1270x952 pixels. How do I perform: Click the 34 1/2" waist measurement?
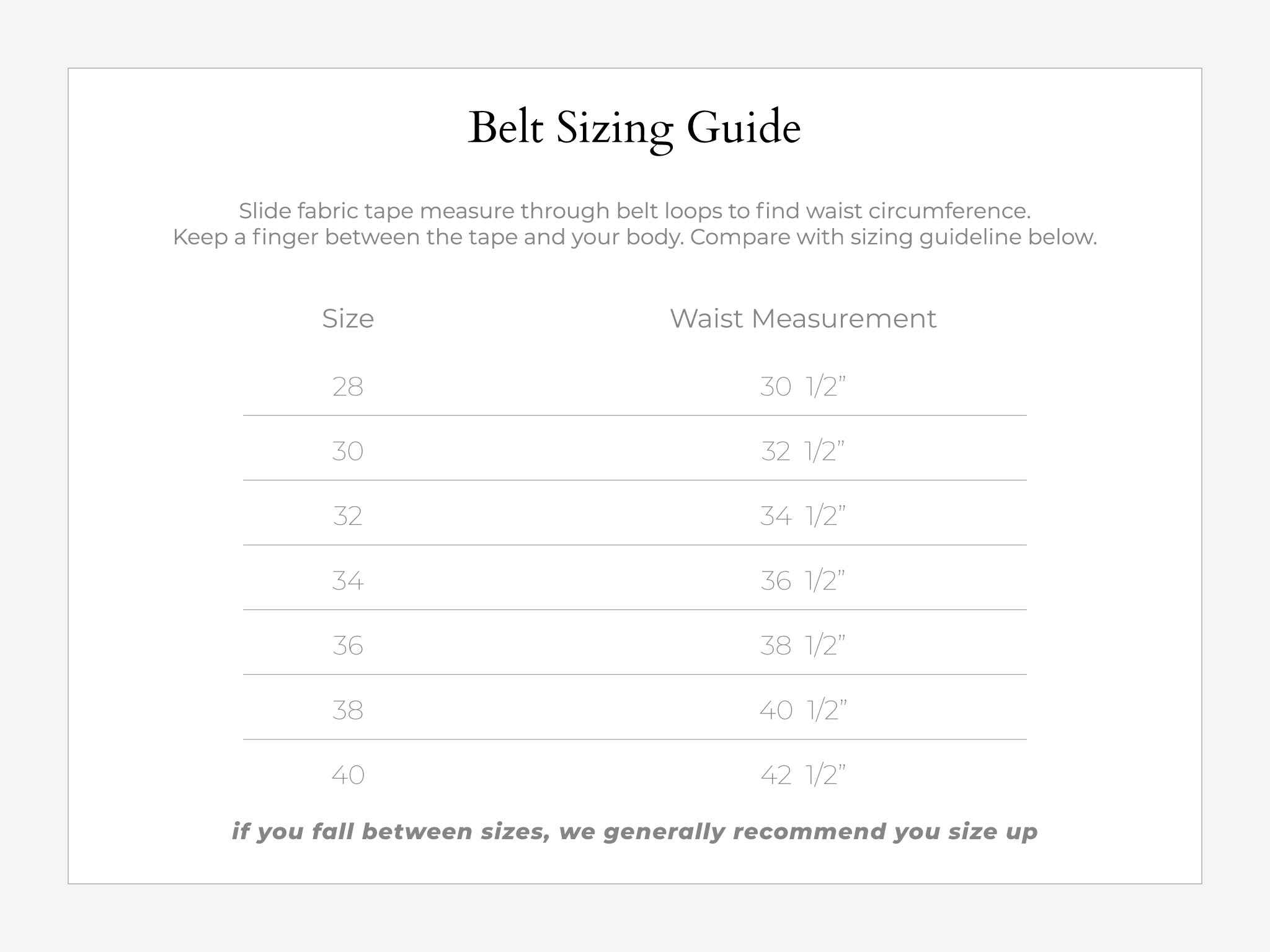[803, 516]
